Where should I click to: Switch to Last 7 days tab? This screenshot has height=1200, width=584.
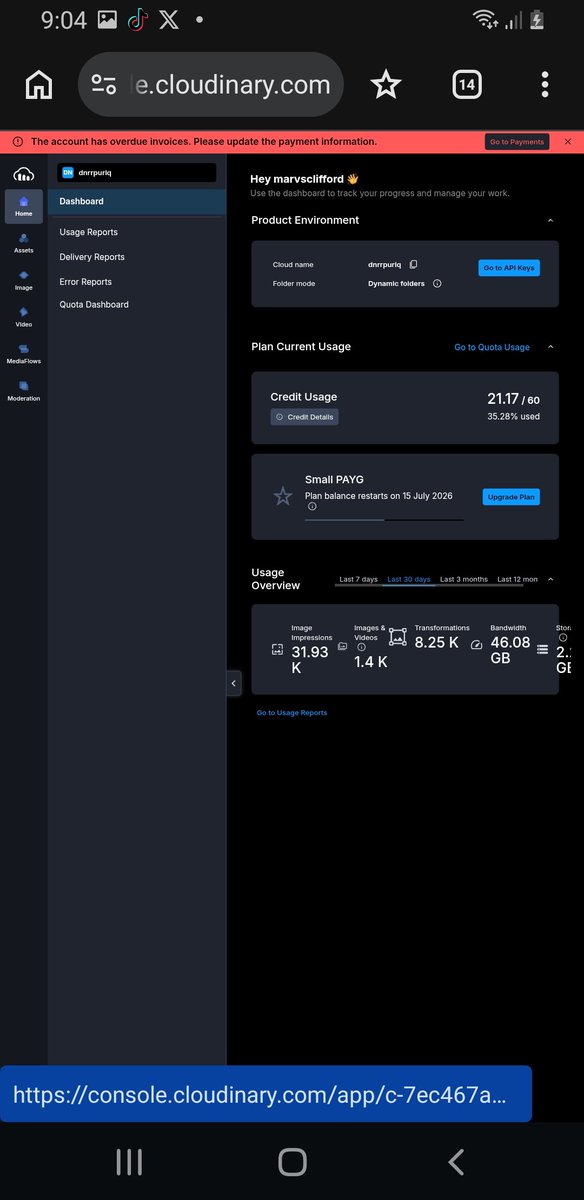coord(358,579)
